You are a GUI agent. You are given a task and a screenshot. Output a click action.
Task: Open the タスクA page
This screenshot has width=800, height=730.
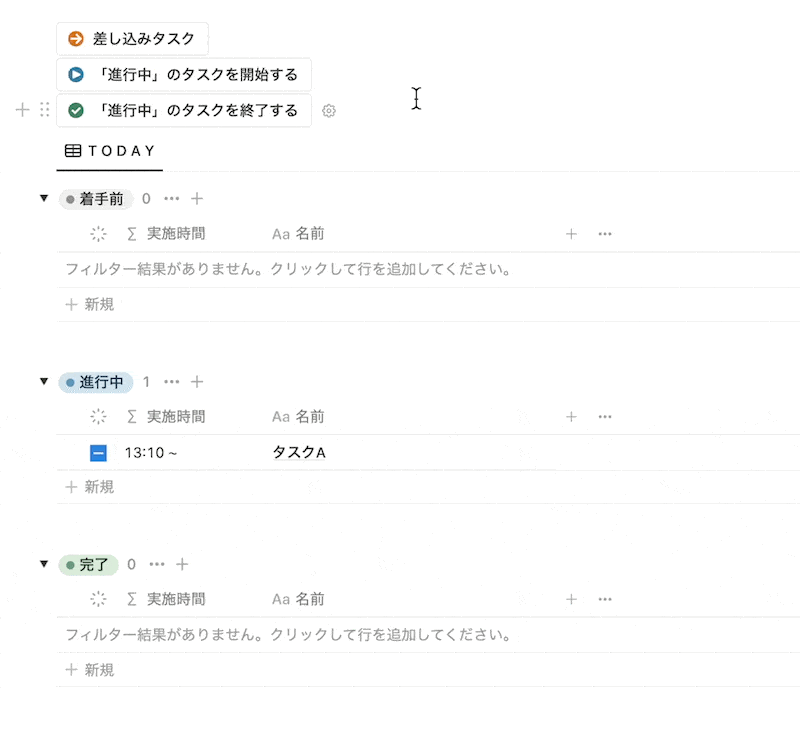point(299,452)
